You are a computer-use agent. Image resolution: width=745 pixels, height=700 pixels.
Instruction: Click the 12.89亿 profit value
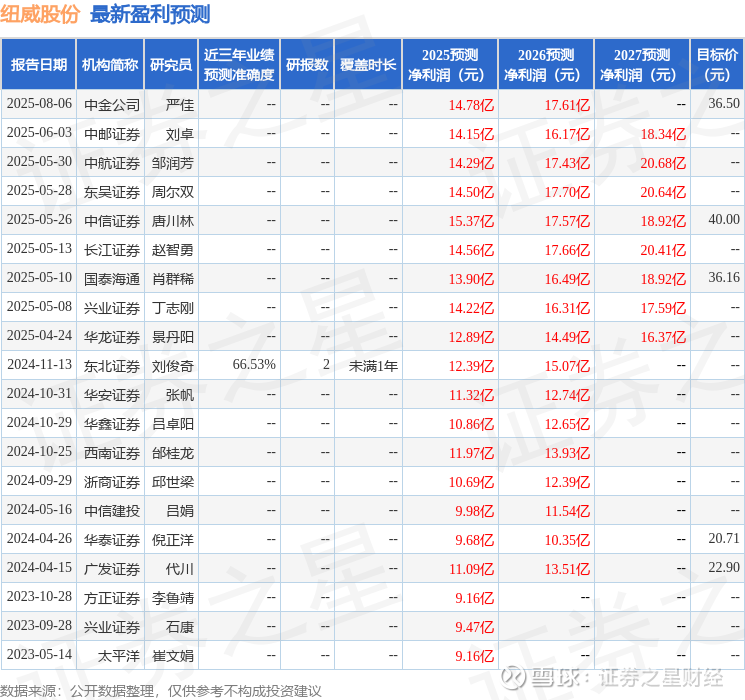(471, 337)
